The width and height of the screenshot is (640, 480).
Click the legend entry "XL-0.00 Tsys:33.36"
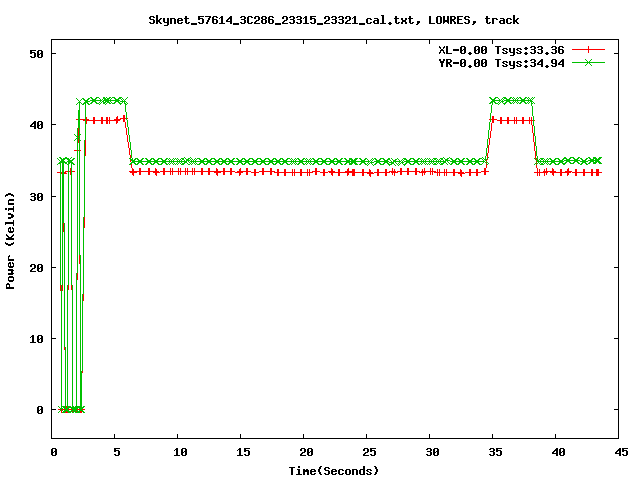coord(501,50)
